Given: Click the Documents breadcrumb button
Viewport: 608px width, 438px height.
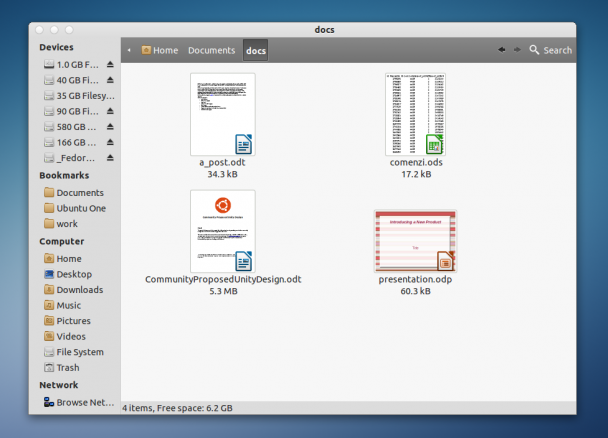Looking at the screenshot, I should [212, 50].
